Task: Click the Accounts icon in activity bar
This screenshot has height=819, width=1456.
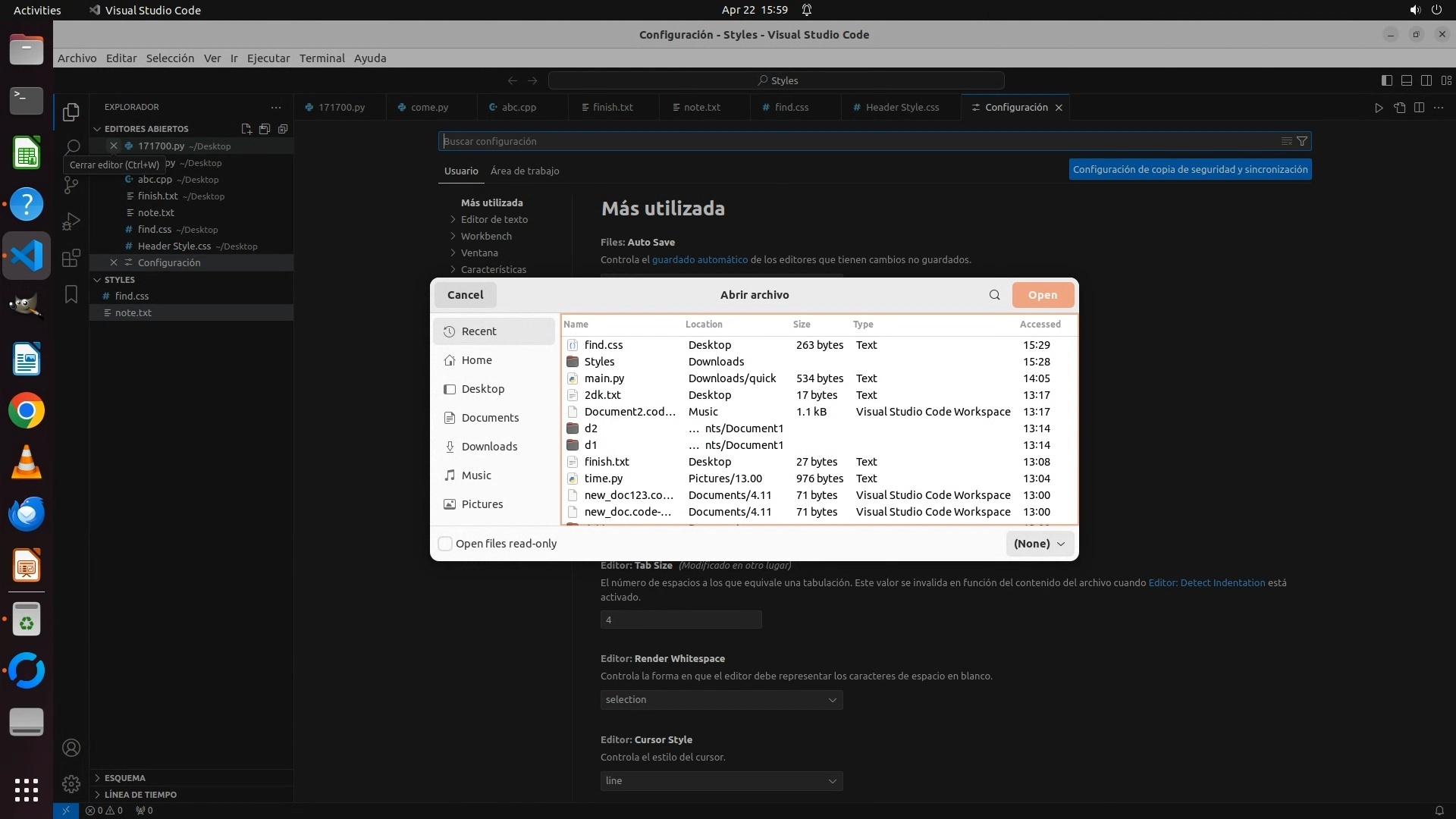Action: coord(71,748)
